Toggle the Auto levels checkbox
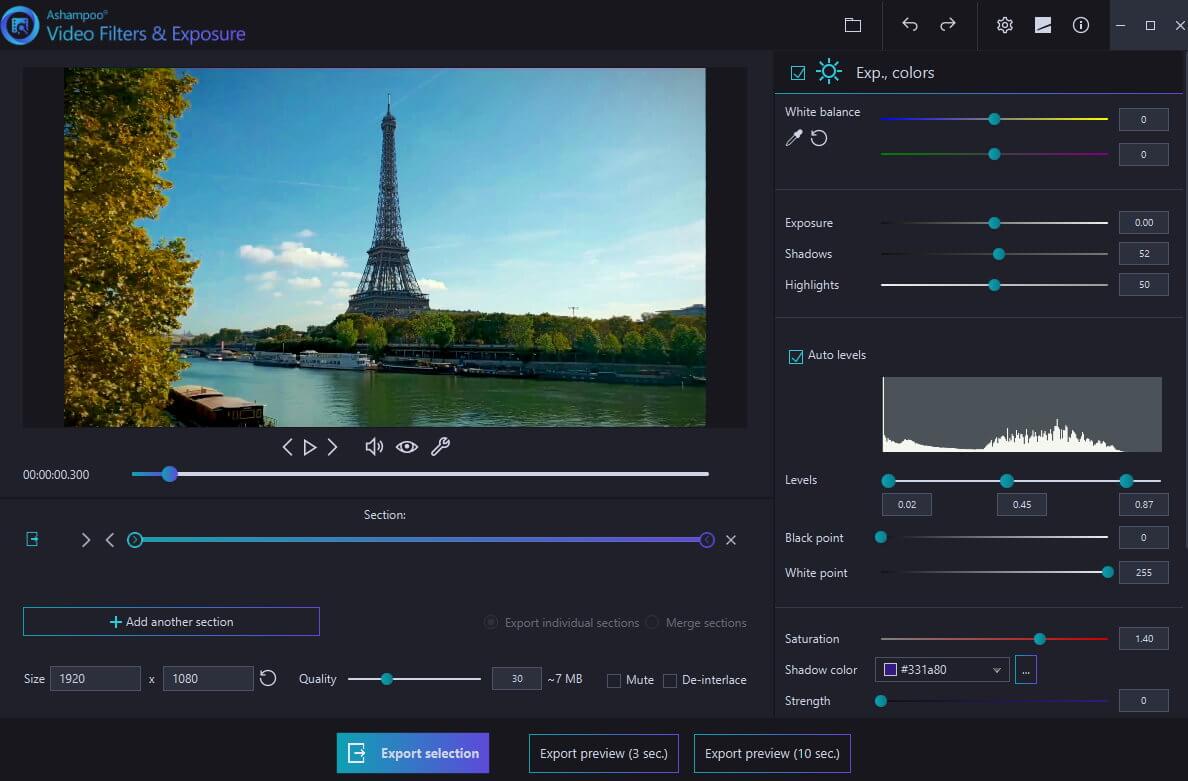Screen dimensions: 1188x781 click(x=797, y=355)
